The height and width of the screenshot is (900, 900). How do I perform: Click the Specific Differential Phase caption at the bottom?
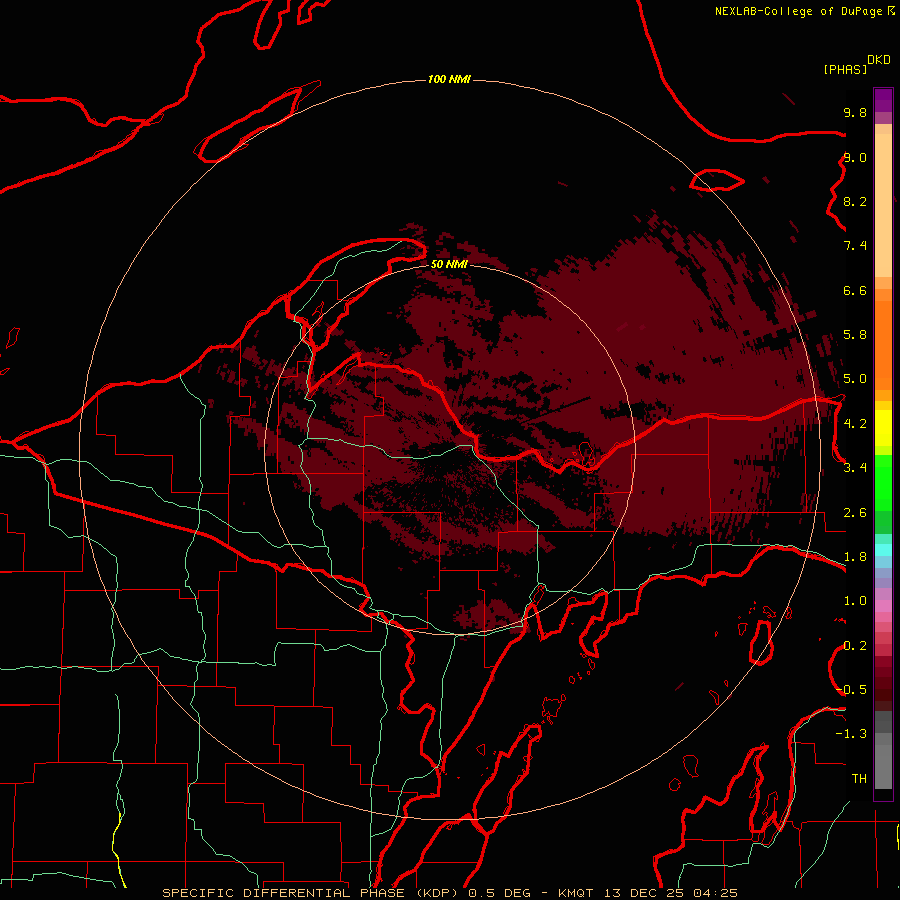(x=449, y=893)
